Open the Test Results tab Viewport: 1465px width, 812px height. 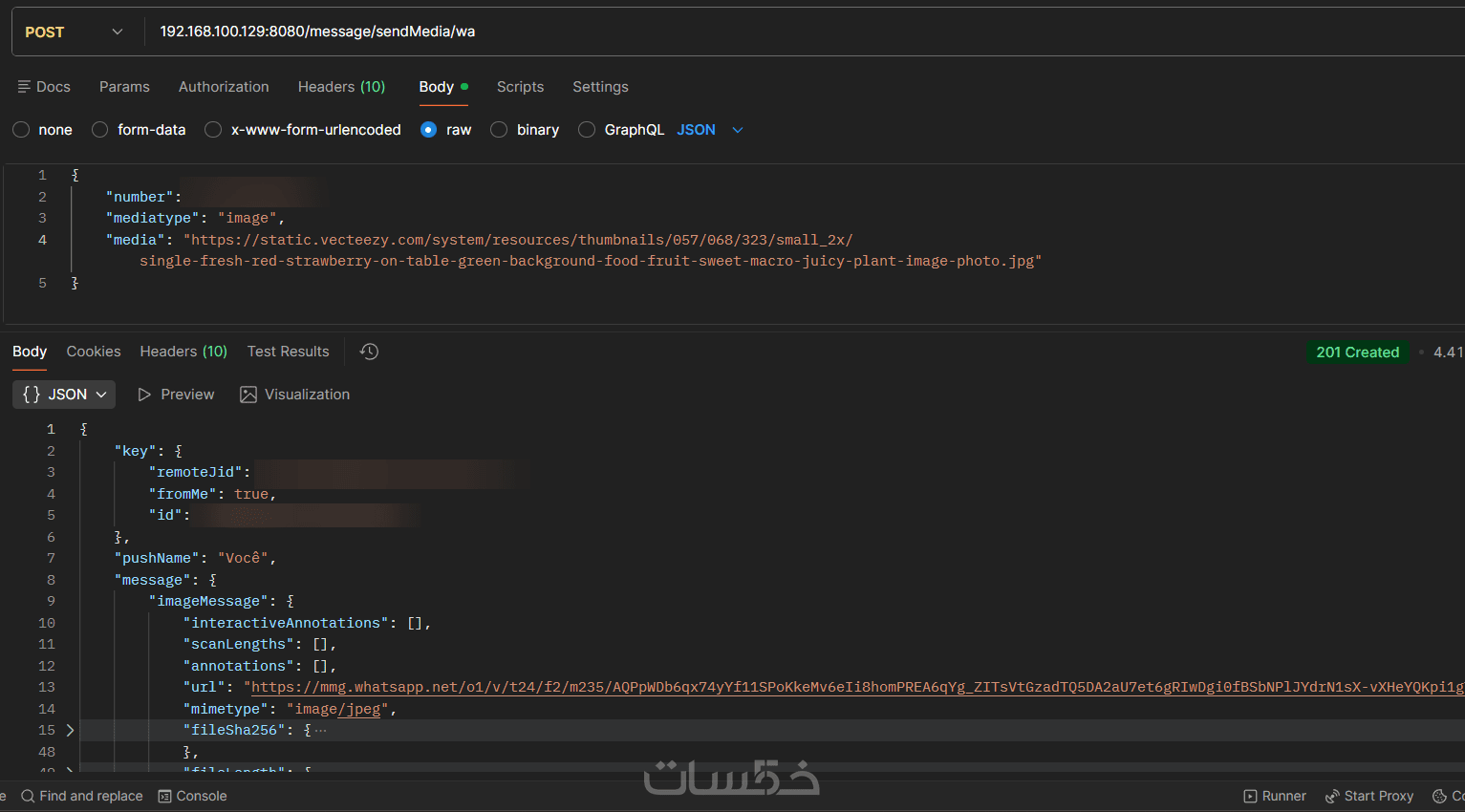(288, 352)
